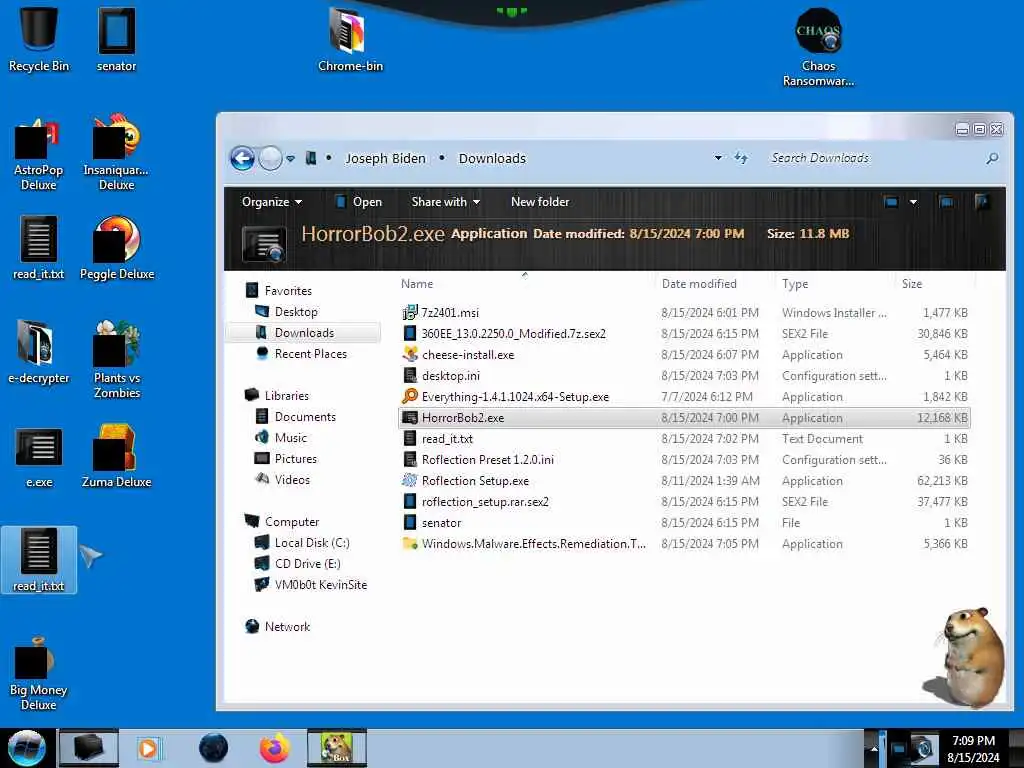Select file 7z2401.msi

click(684, 313)
